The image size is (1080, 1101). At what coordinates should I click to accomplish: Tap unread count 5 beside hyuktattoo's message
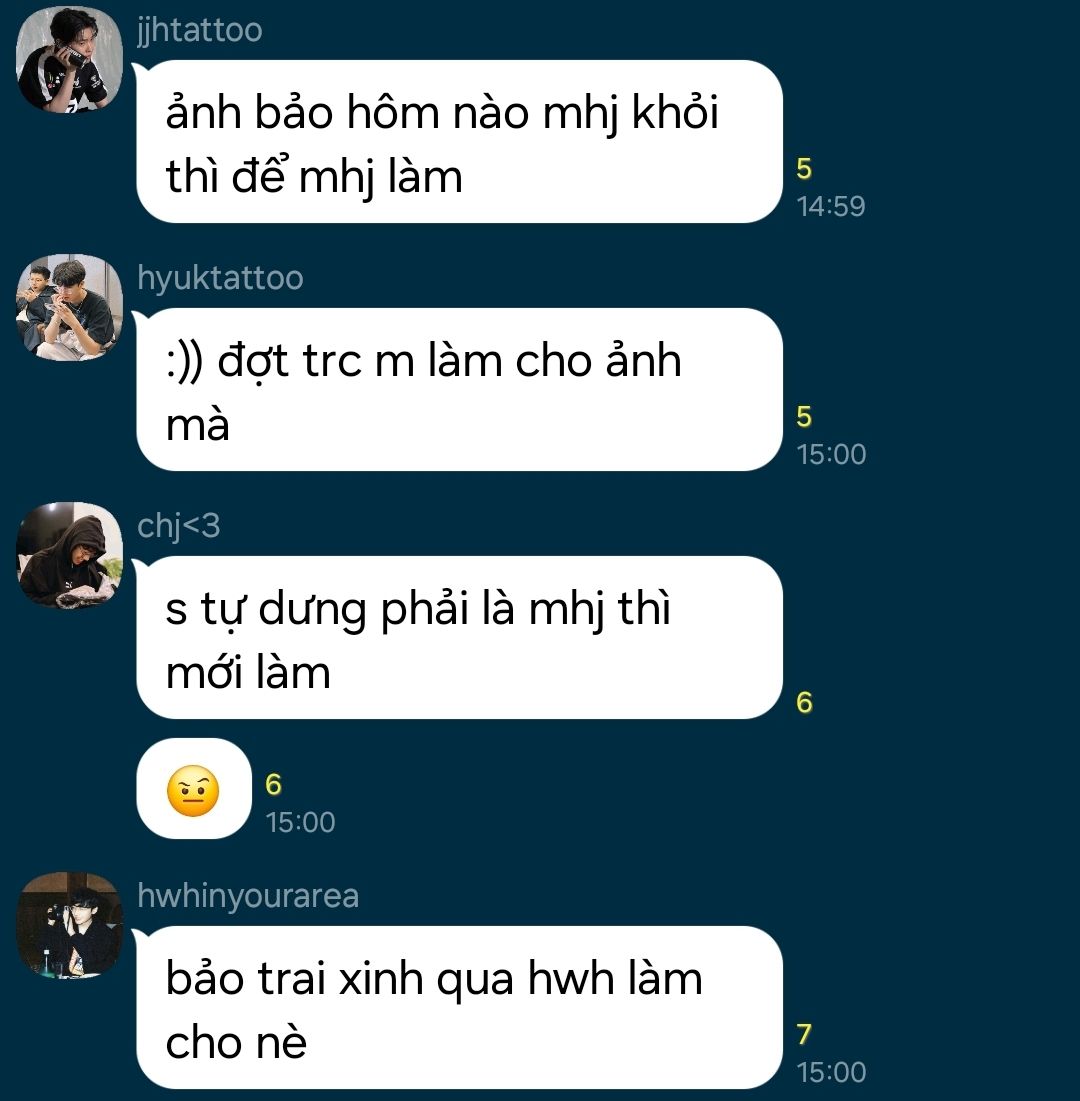pos(804,417)
